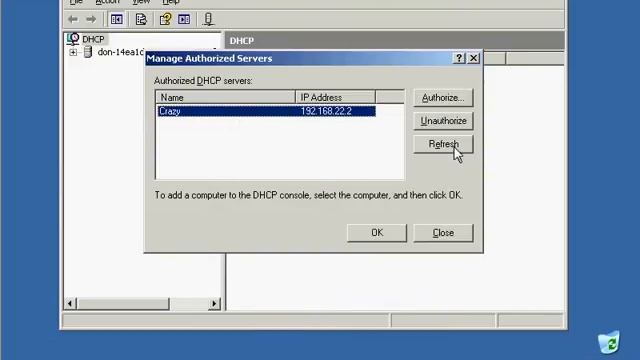Open the View menu
640x360 pixels.
pyautogui.click(x=141, y=2)
